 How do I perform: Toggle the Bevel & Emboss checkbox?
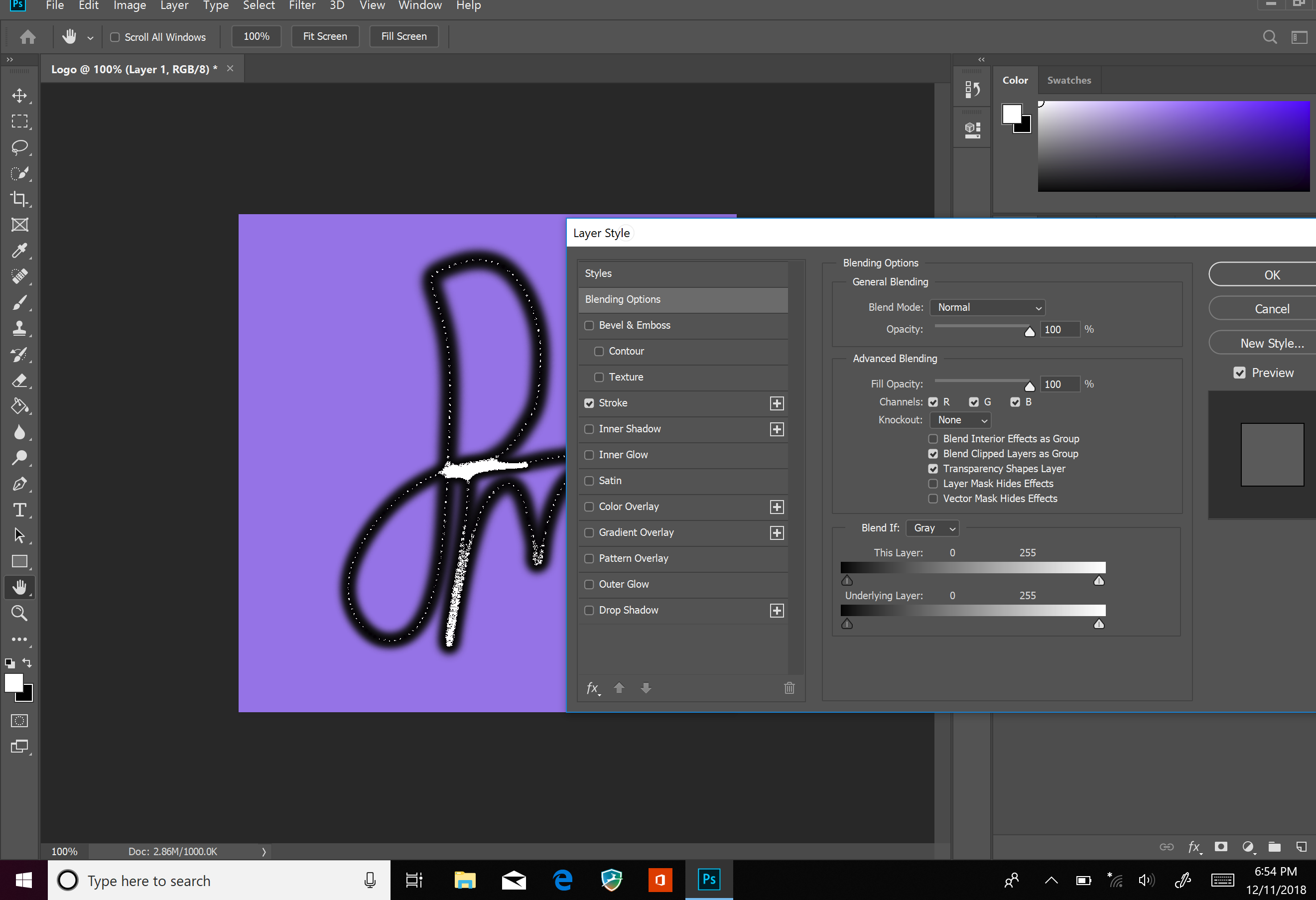point(589,325)
